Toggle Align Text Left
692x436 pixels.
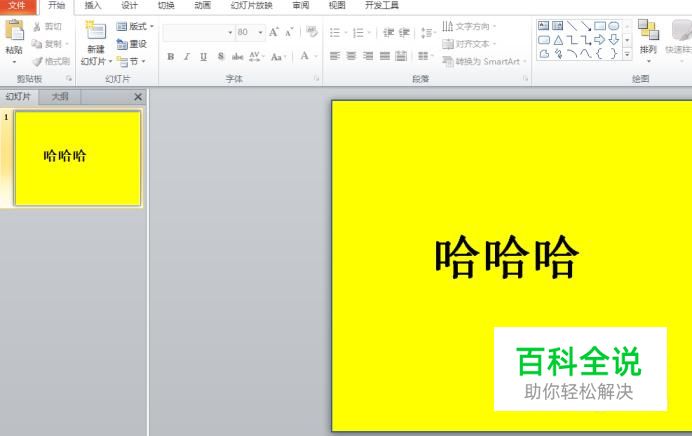(x=335, y=56)
